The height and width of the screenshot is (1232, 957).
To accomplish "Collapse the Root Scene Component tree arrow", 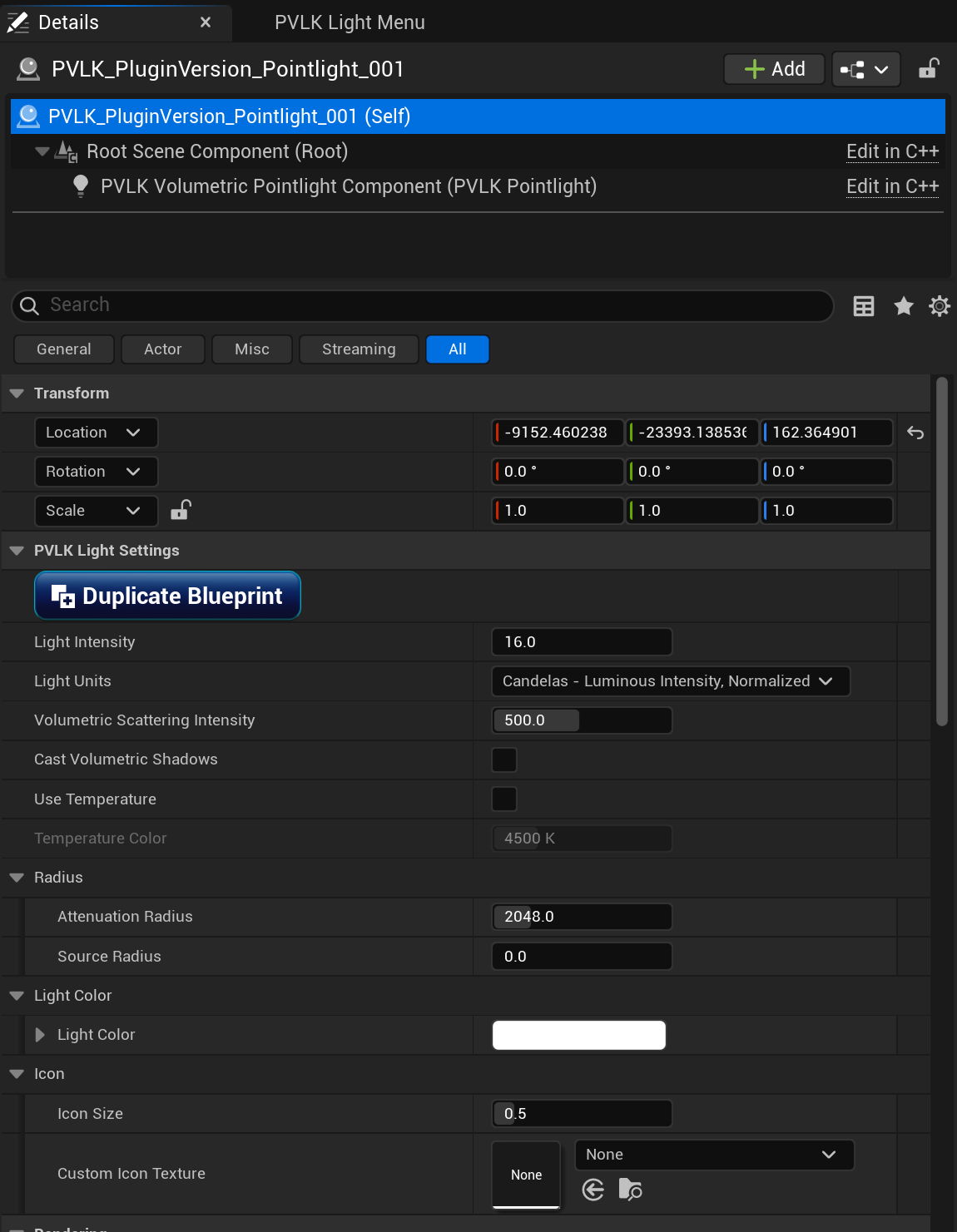I will click(42, 151).
